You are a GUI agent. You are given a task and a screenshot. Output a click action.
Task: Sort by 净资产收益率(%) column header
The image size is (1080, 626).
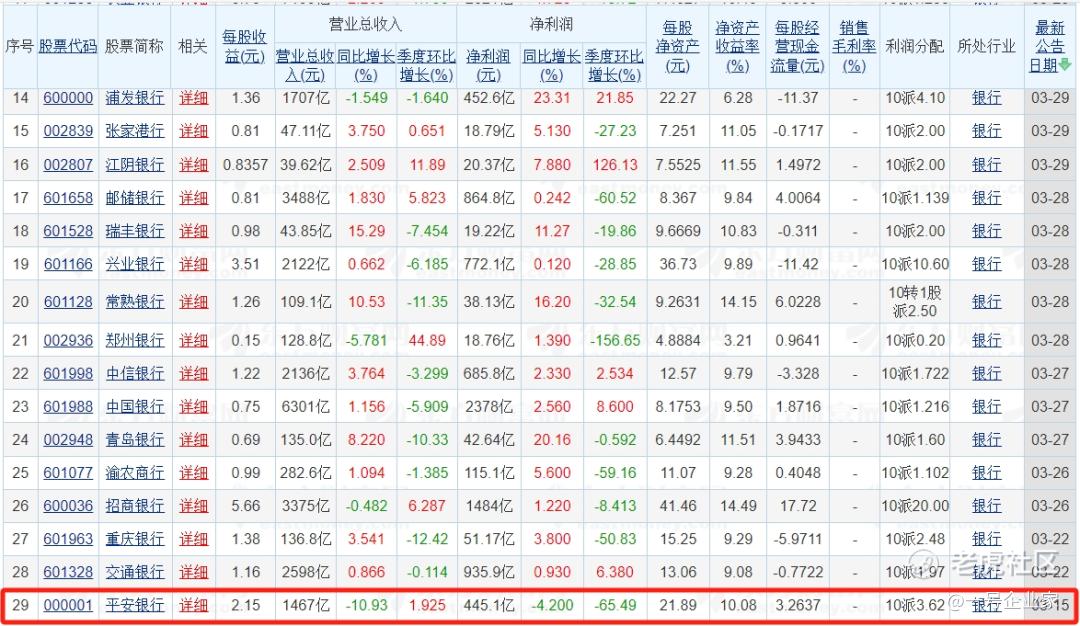coord(737,46)
